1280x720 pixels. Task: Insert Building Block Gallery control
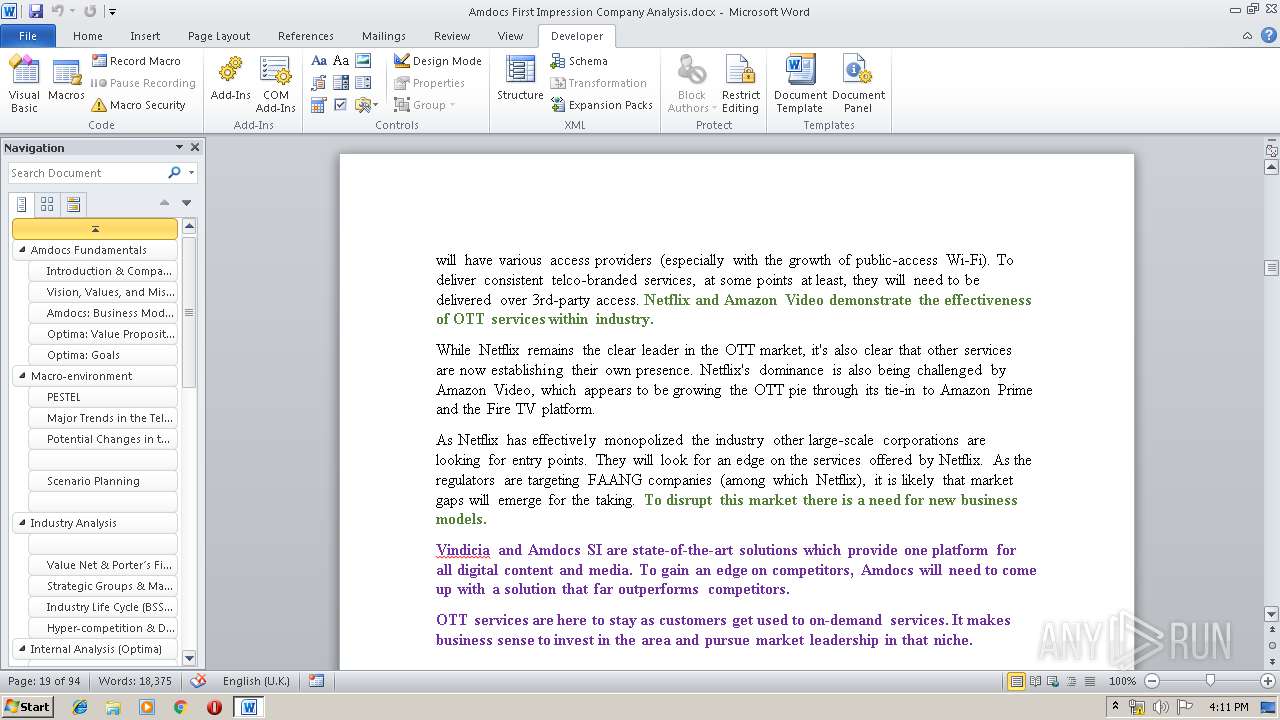(319, 83)
